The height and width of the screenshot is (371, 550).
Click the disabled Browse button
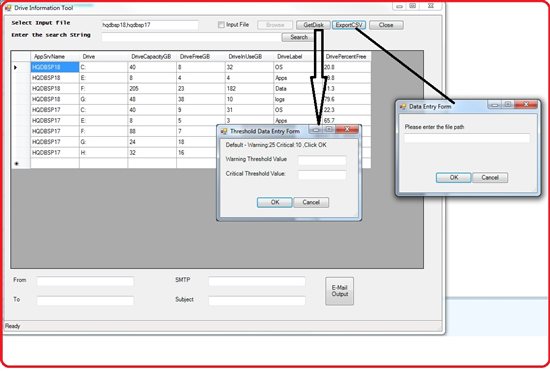[275, 25]
